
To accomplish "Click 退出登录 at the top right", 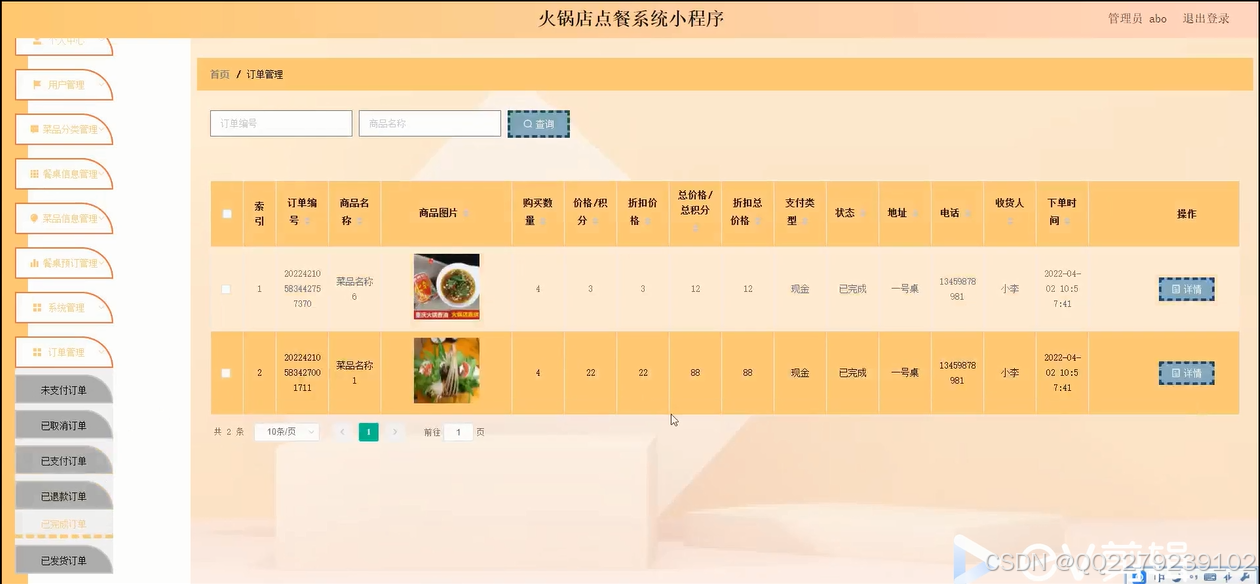I will (x=1206, y=18).
